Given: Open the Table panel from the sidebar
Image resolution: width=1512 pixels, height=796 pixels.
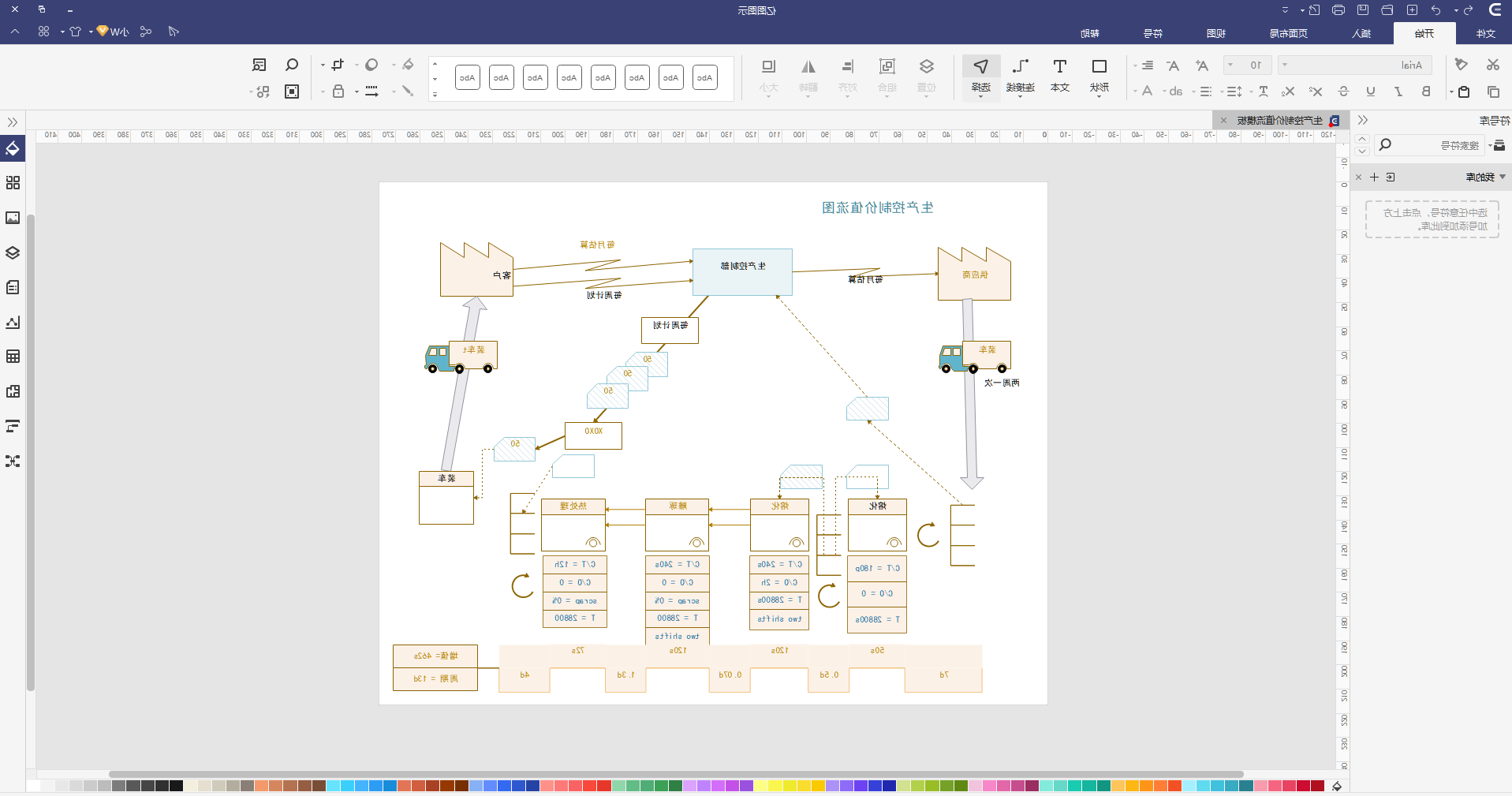Looking at the screenshot, I should 13,357.
